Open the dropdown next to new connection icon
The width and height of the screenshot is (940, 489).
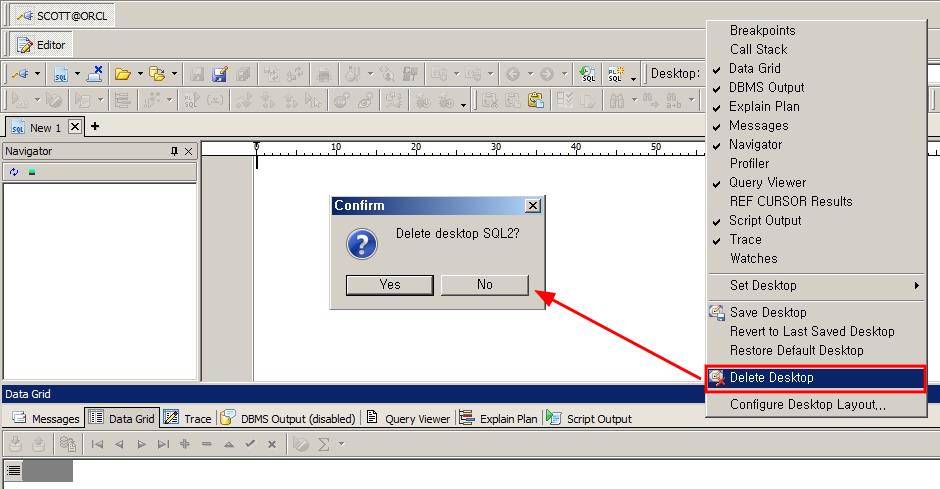[x=38, y=74]
